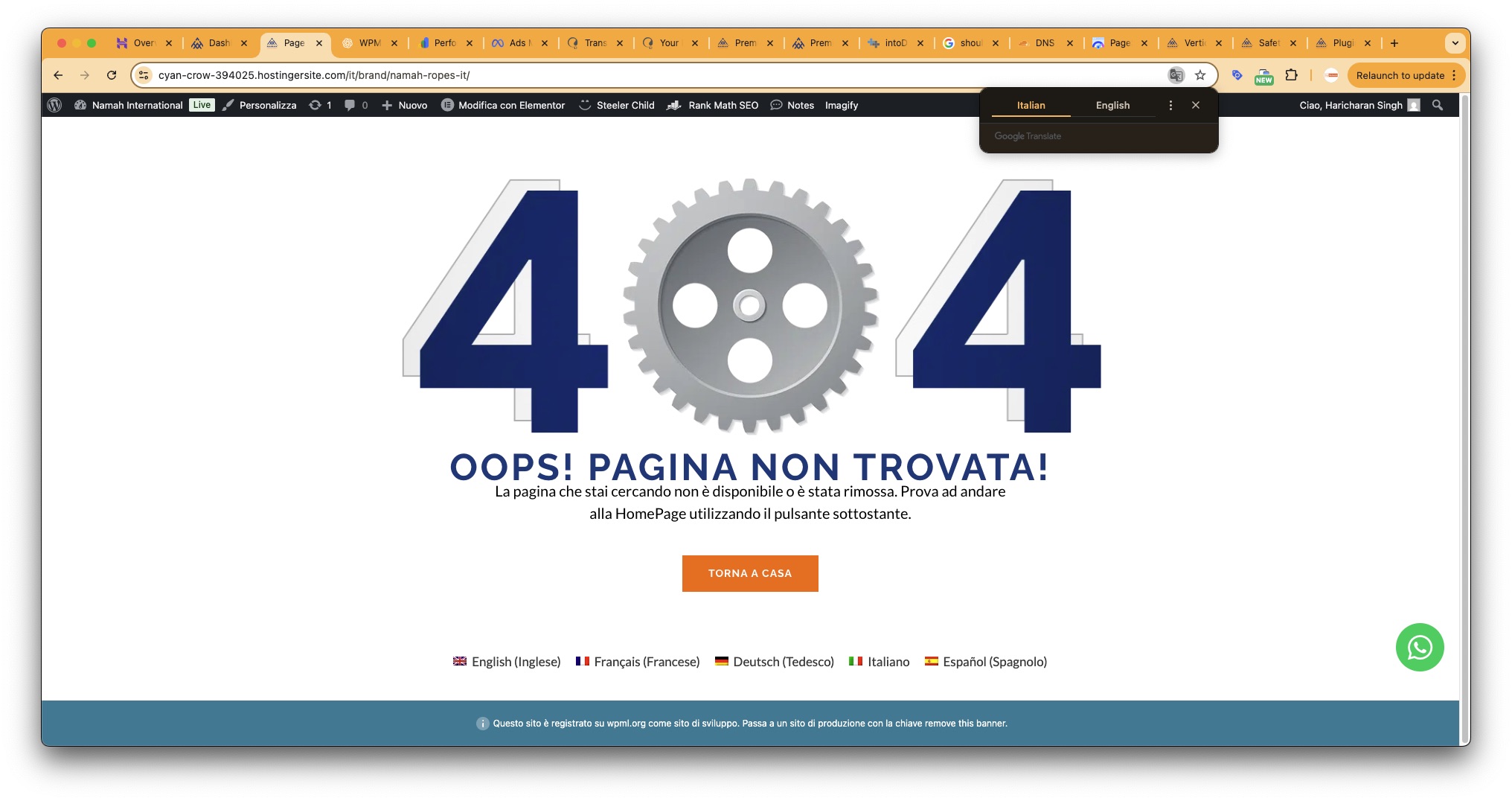Open the Extensions puzzle icon
The width and height of the screenshot is (1512, 801).
click(x=1292, y=75)
